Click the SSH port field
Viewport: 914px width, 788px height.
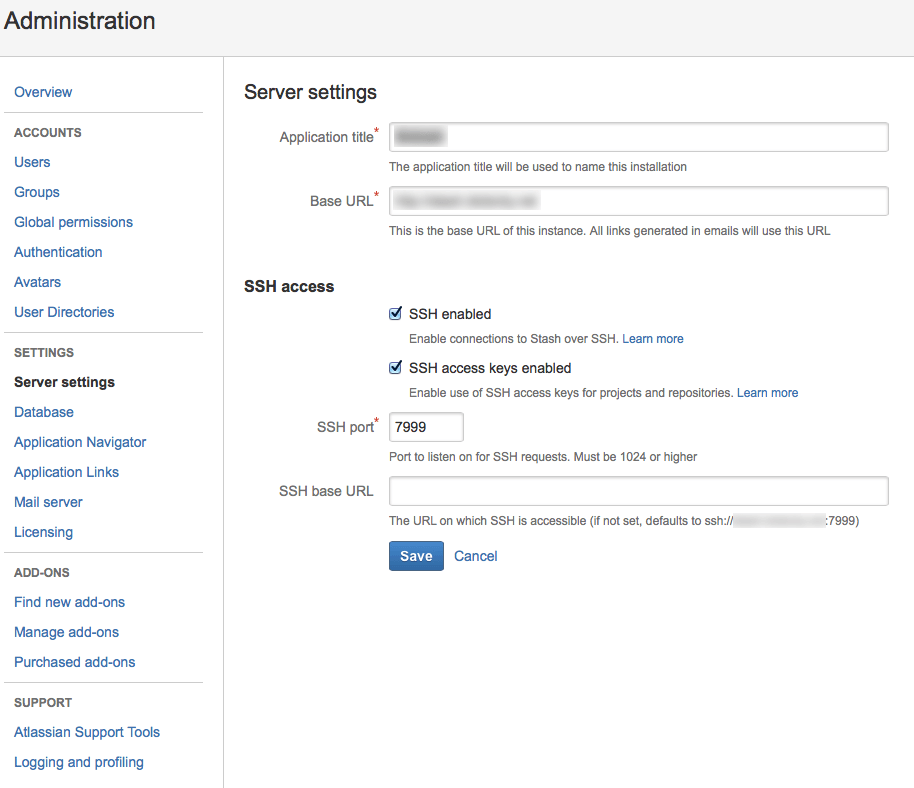tap(426, 427)
